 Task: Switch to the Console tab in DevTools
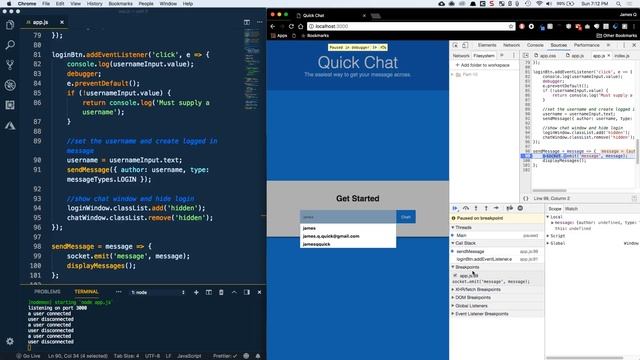click(x=535, y=45)
